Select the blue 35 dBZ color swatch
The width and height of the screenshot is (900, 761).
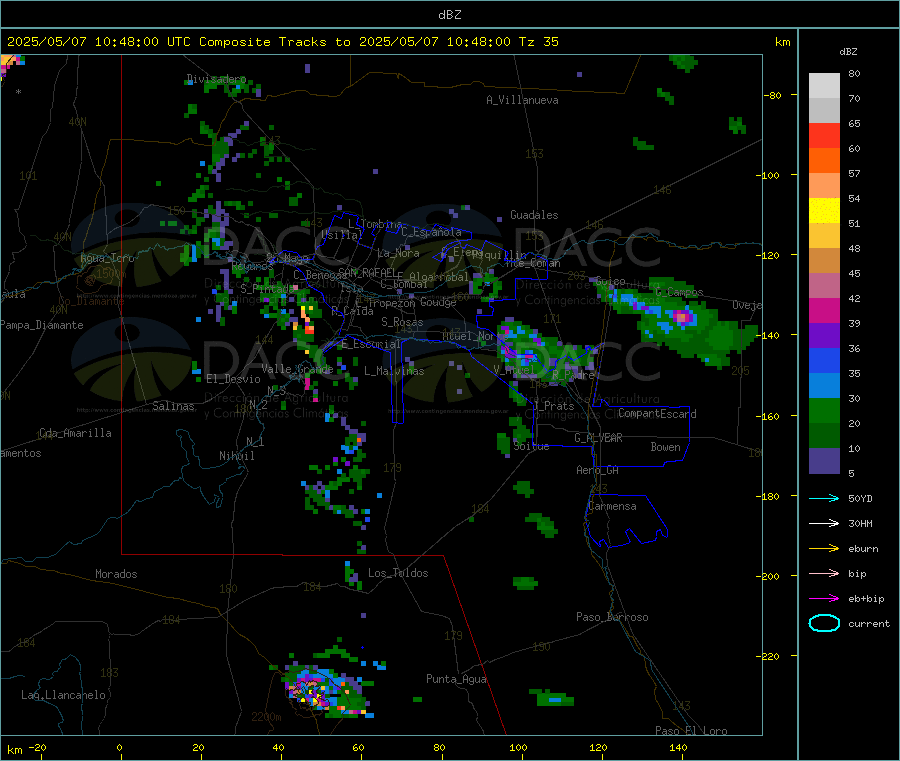[824, 360]
